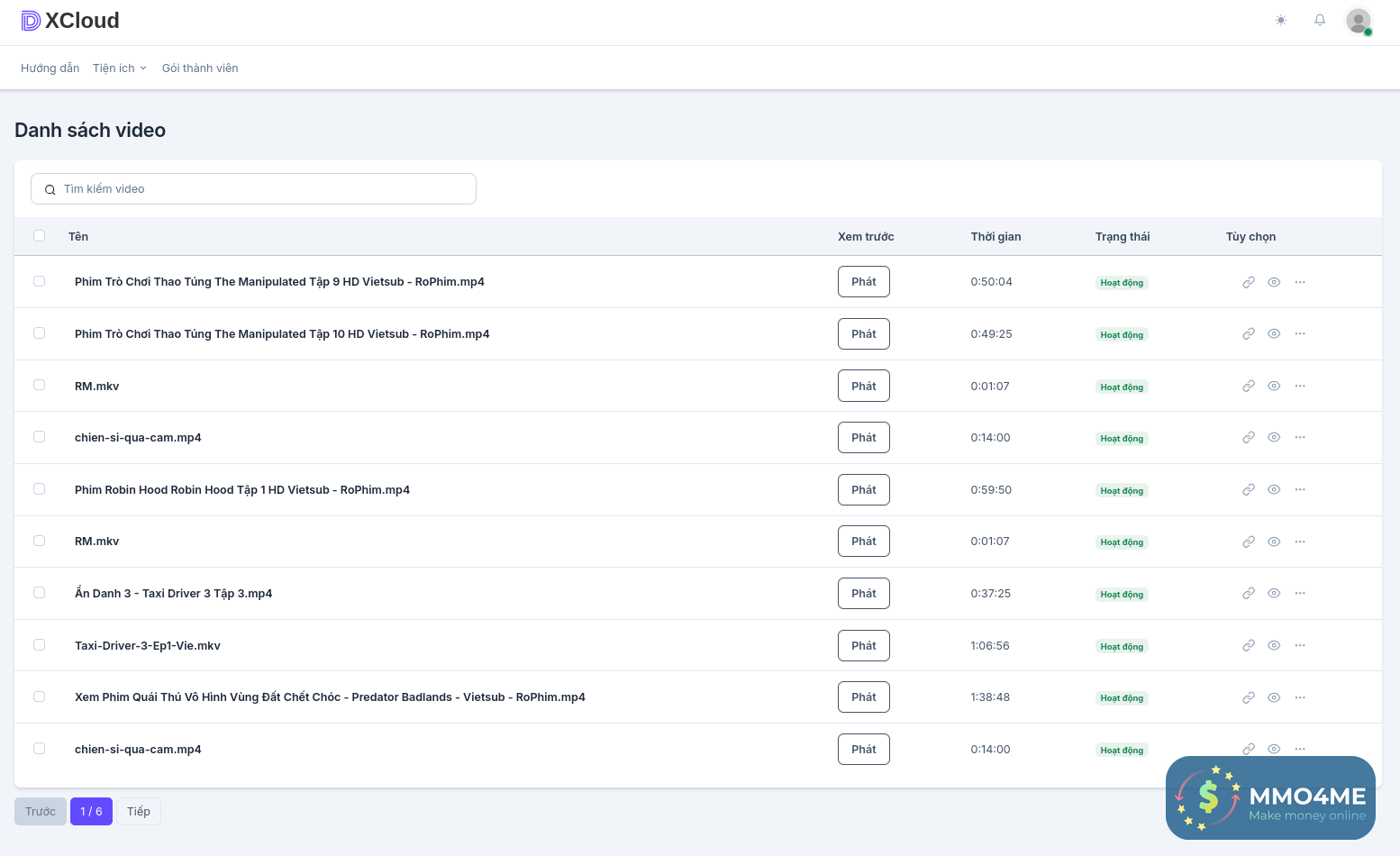
Task: Toggle the light/dark theme sun icon
Action: coord(1281,21)
